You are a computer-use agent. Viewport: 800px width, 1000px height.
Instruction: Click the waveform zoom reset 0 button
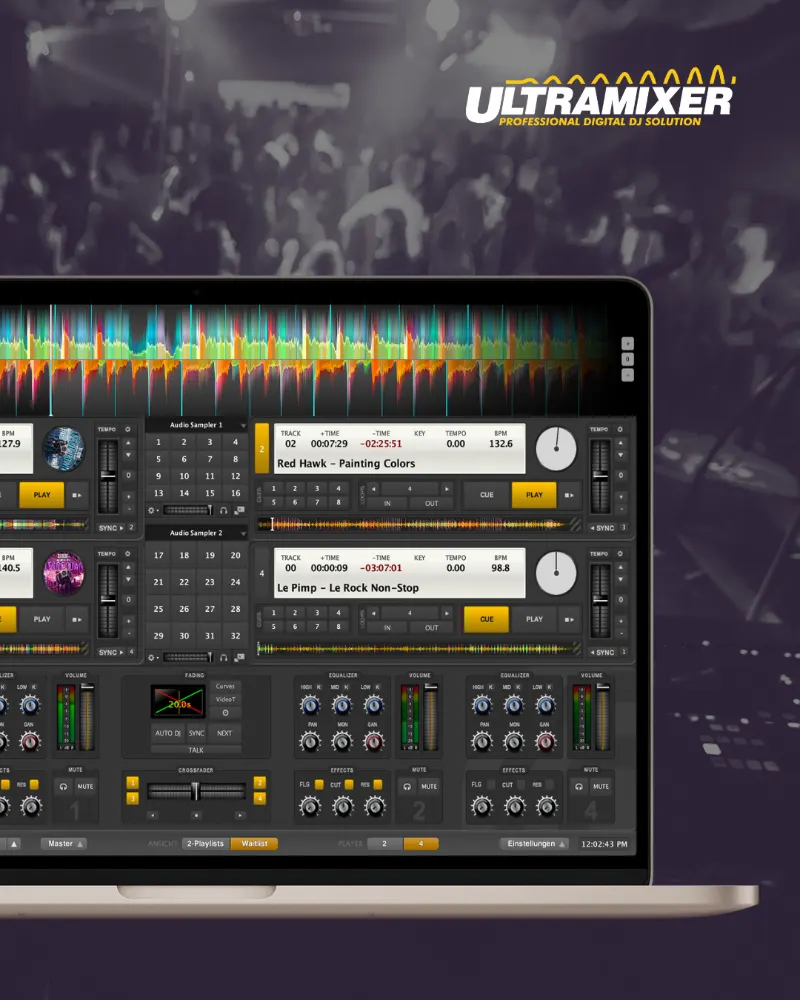[x=628, y=359]
